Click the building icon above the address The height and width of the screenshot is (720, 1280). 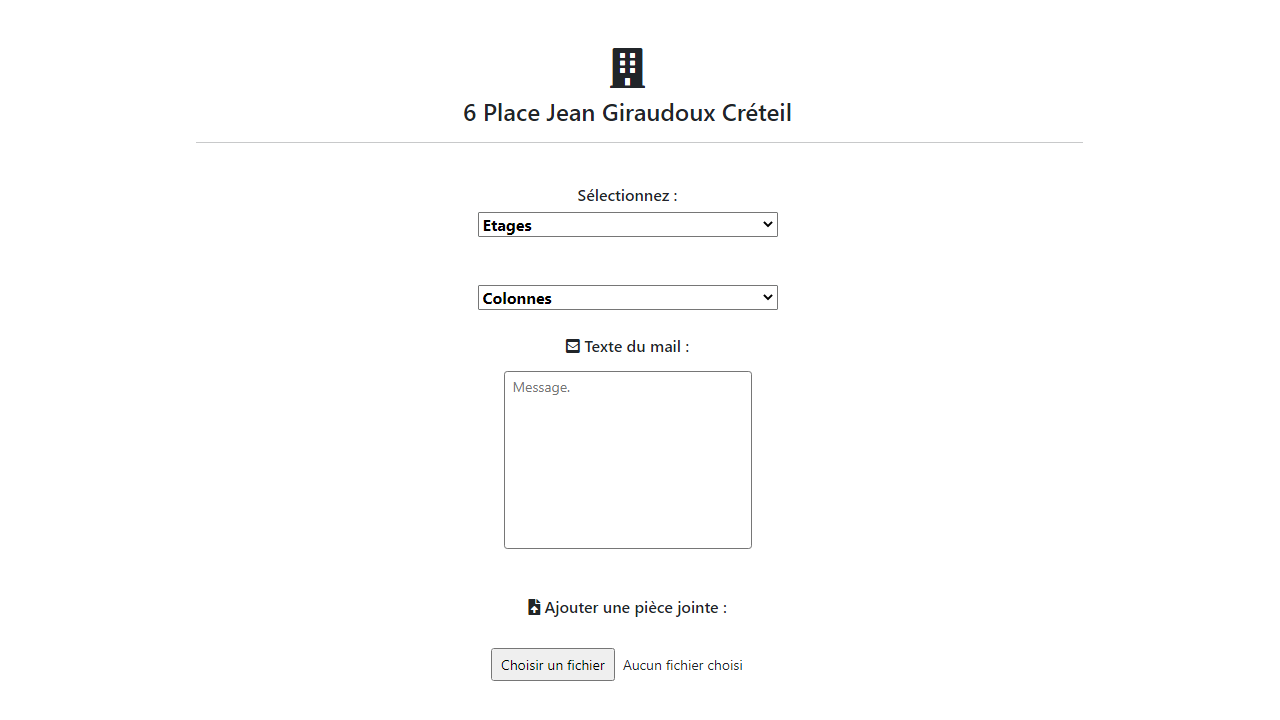tap(627, 68)
